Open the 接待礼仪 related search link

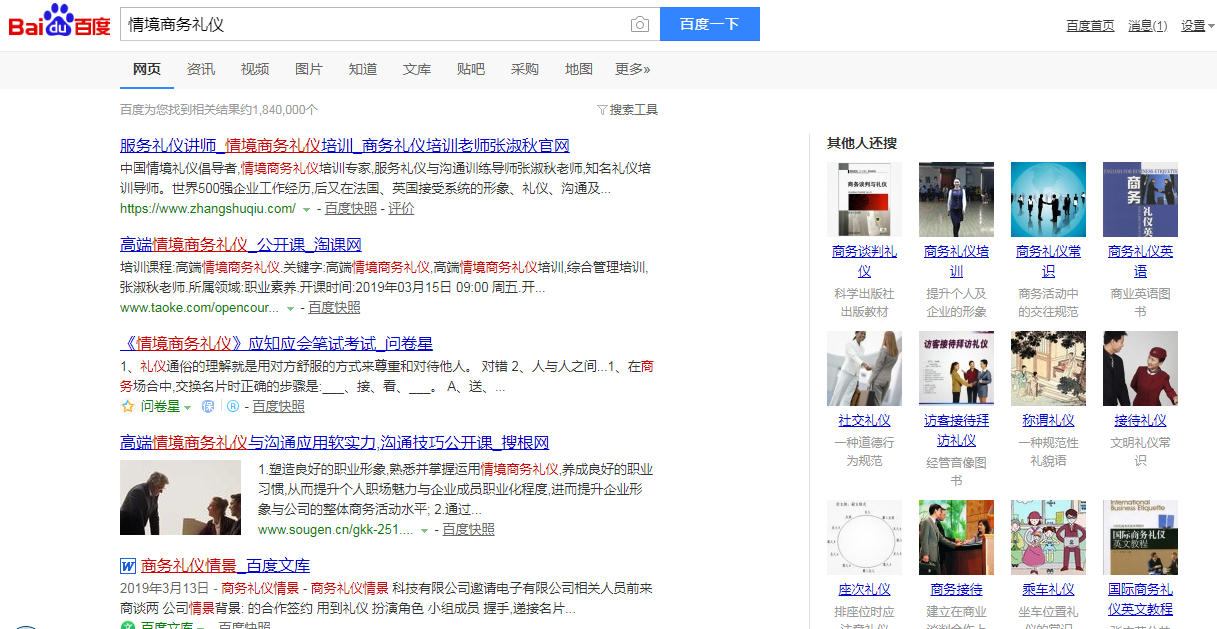1140,420
